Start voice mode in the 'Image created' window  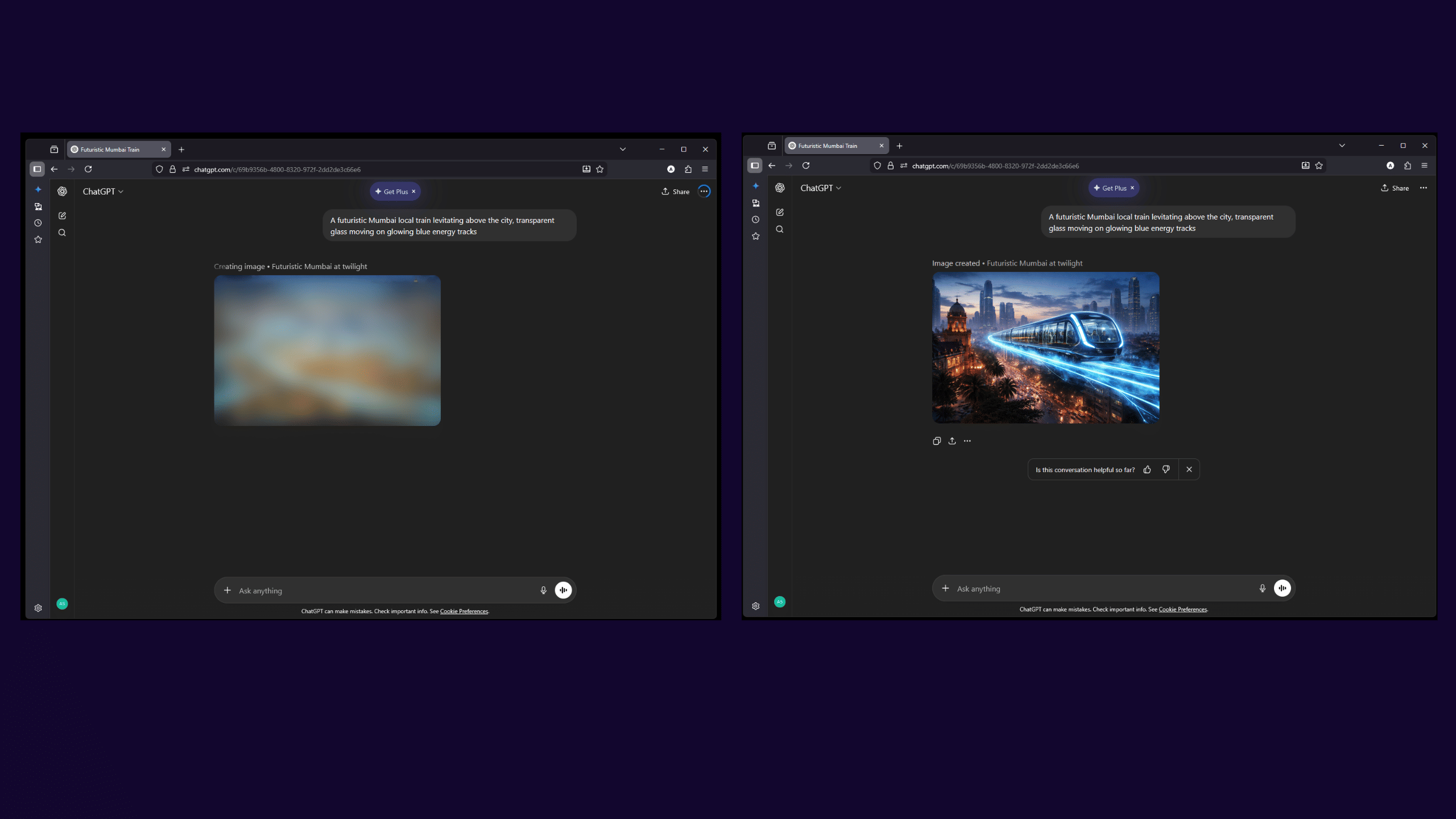(x=1282, y=589)
